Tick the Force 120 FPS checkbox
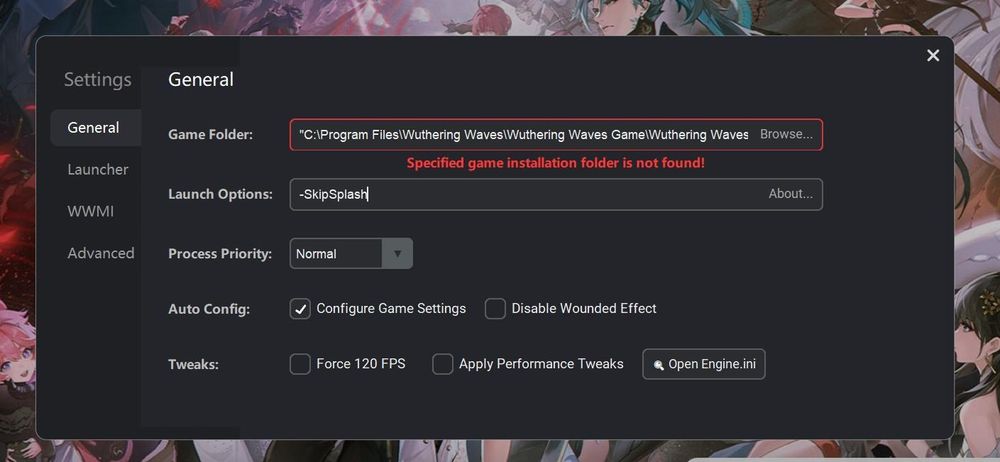 pyautogui.click(x=300, y=364)
